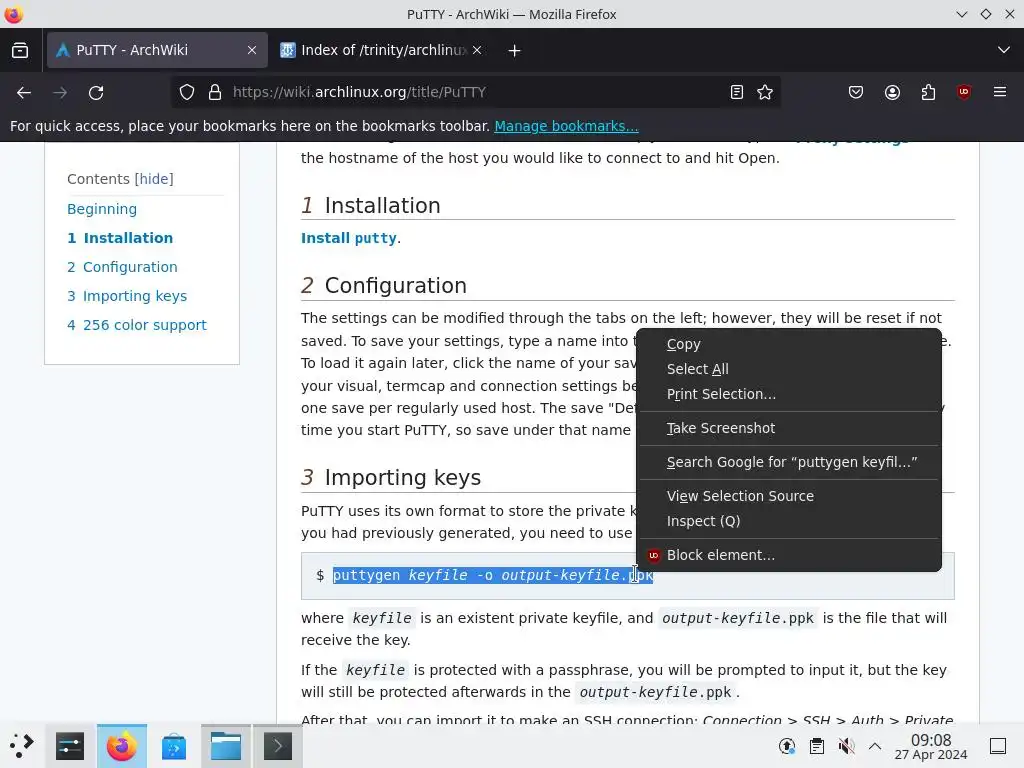Jump to 3 Importing keys in the contents

[x=127, y=296]
